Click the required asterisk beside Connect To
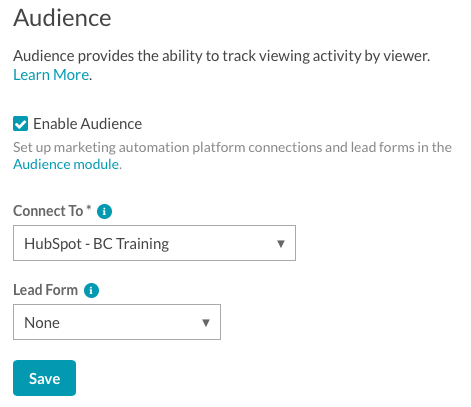The height and width of the screenshot is (407, 471). (89, 208)
